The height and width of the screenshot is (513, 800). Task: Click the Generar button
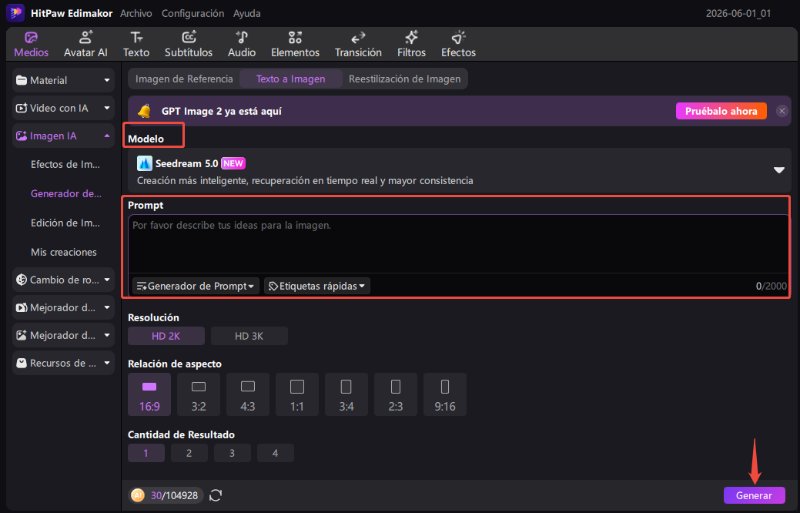coord(754,495)
